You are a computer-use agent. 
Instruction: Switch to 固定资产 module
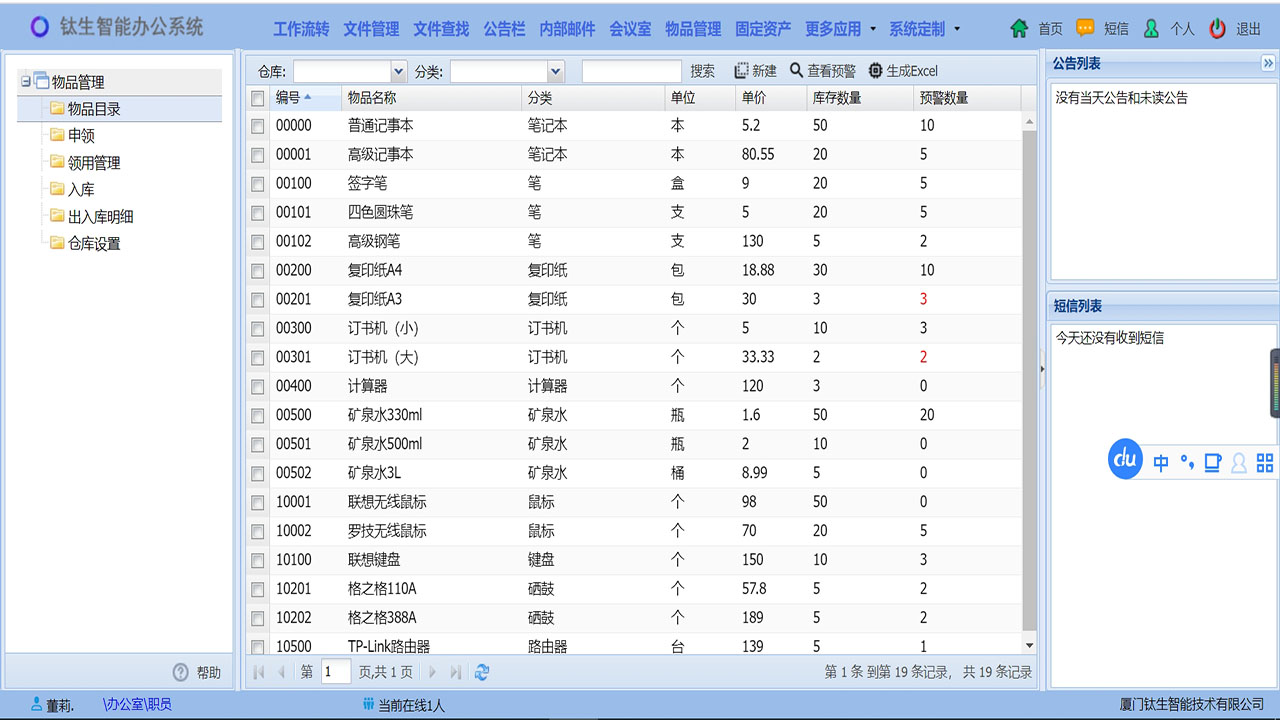pos(763,28)
